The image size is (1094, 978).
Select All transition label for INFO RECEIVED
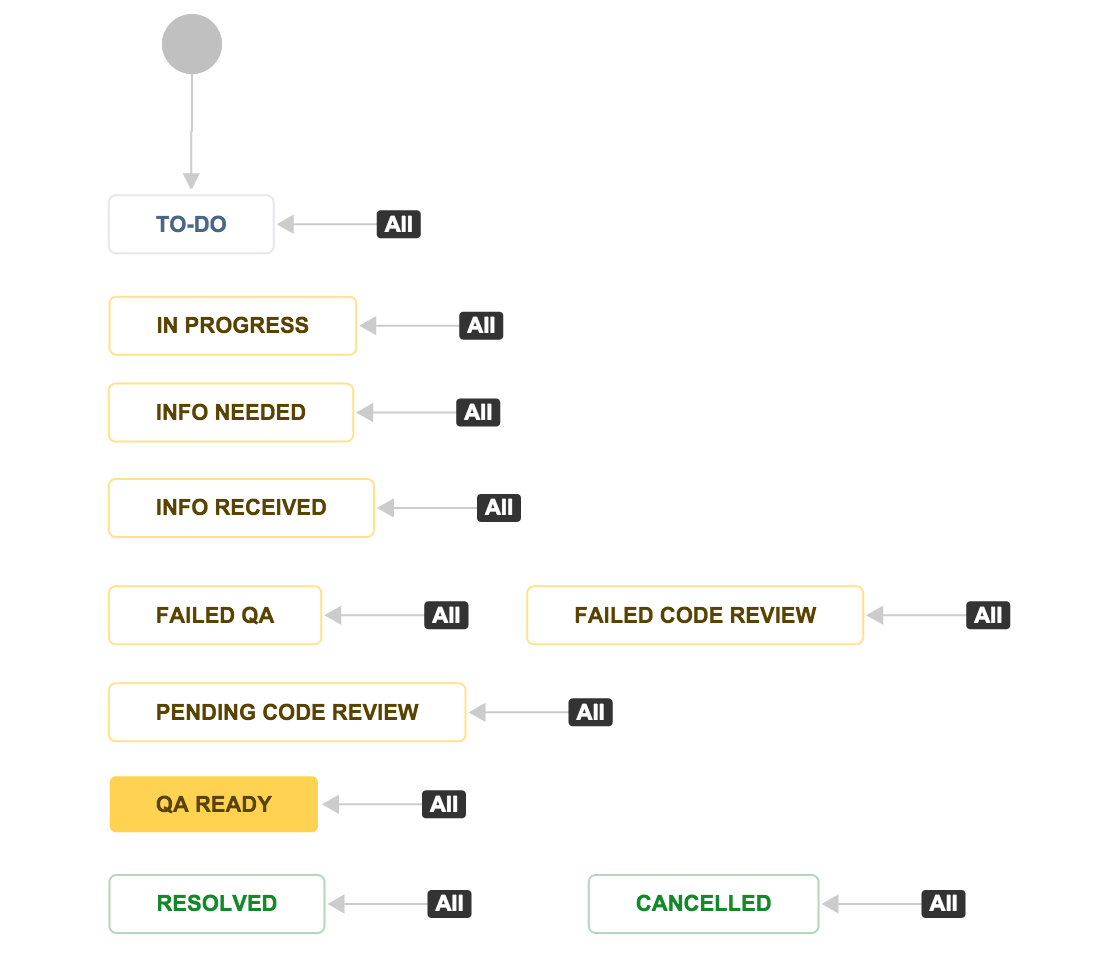499,508
